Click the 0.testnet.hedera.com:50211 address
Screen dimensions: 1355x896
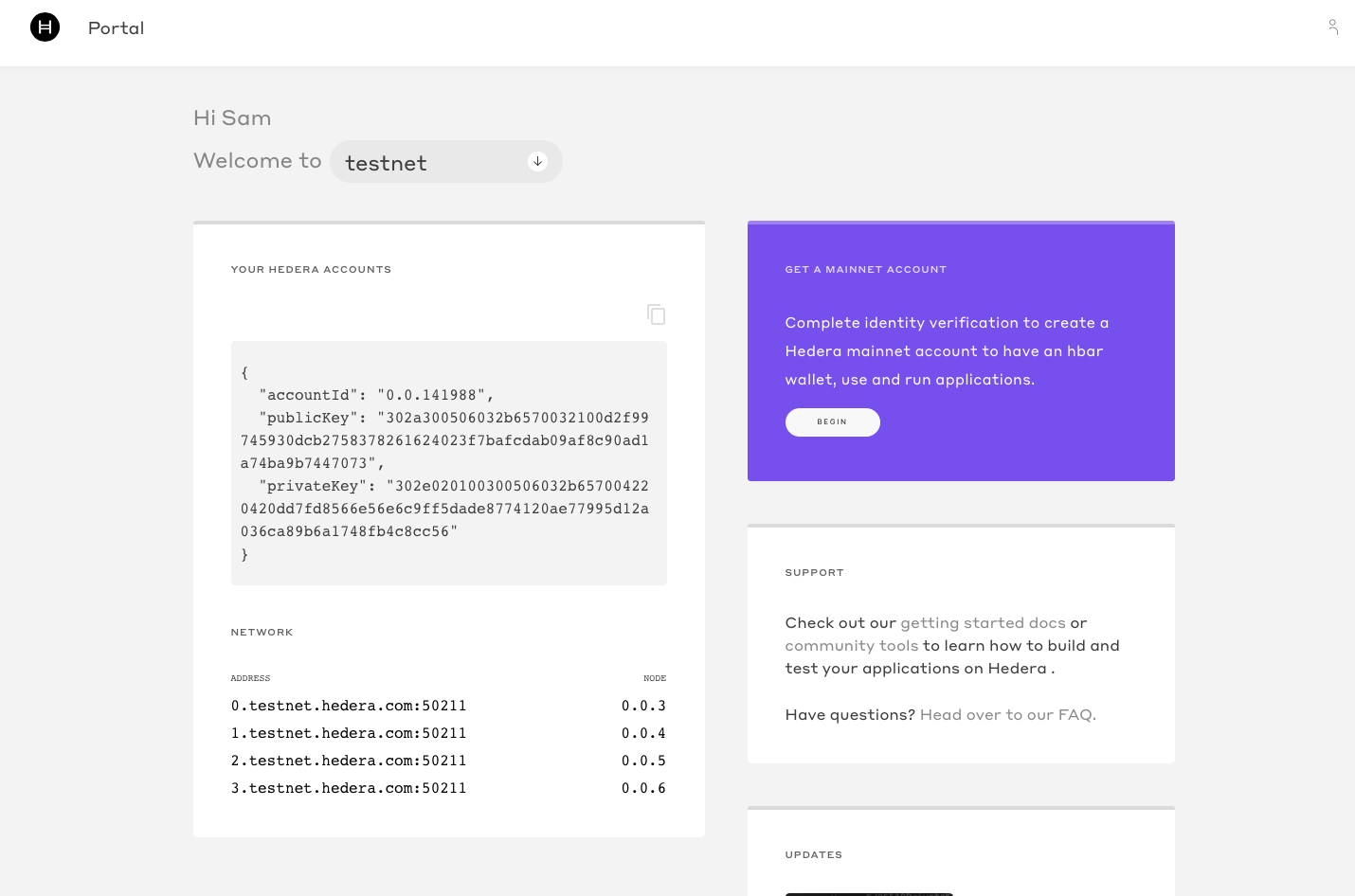click(x=349, y=706)
